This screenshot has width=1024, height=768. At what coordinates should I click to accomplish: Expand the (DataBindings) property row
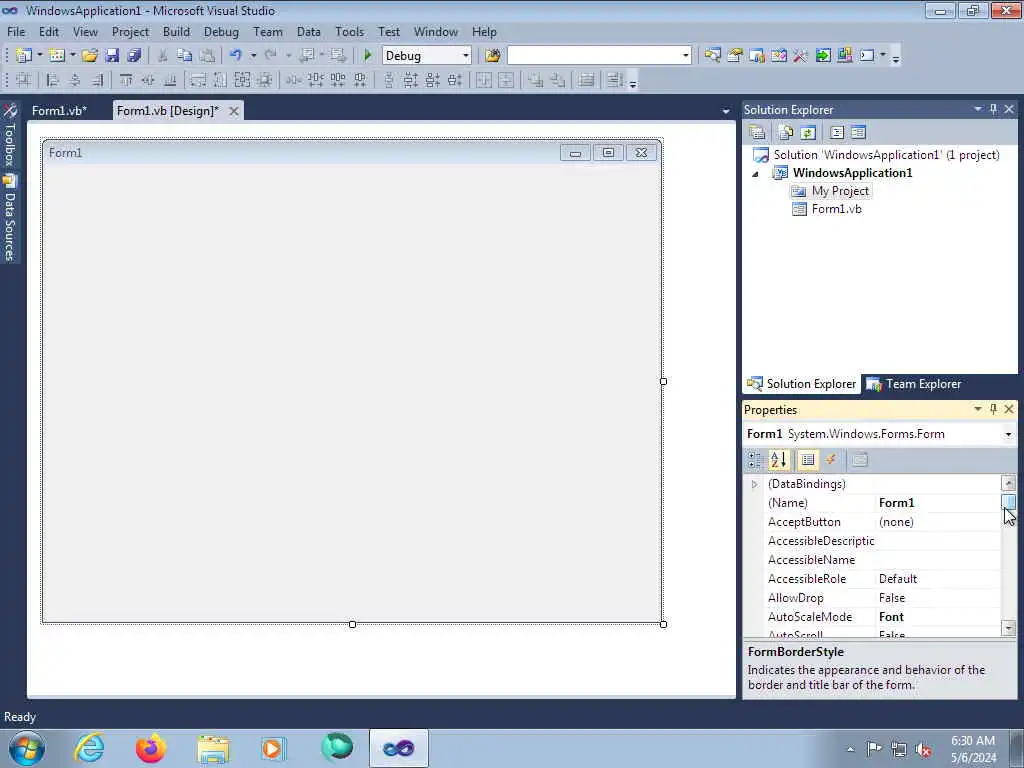tap(754, 484)
